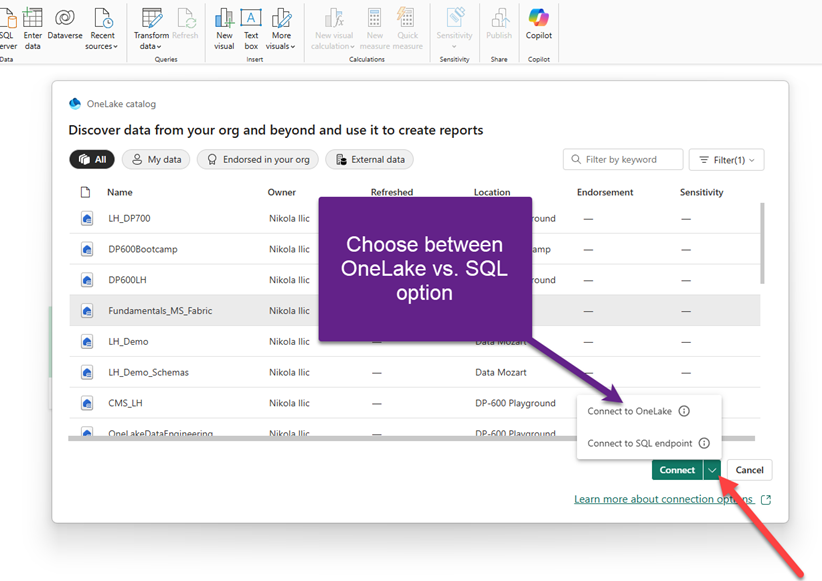
Task: Open Learn more about connection options link
Action: tap(664, 499)
